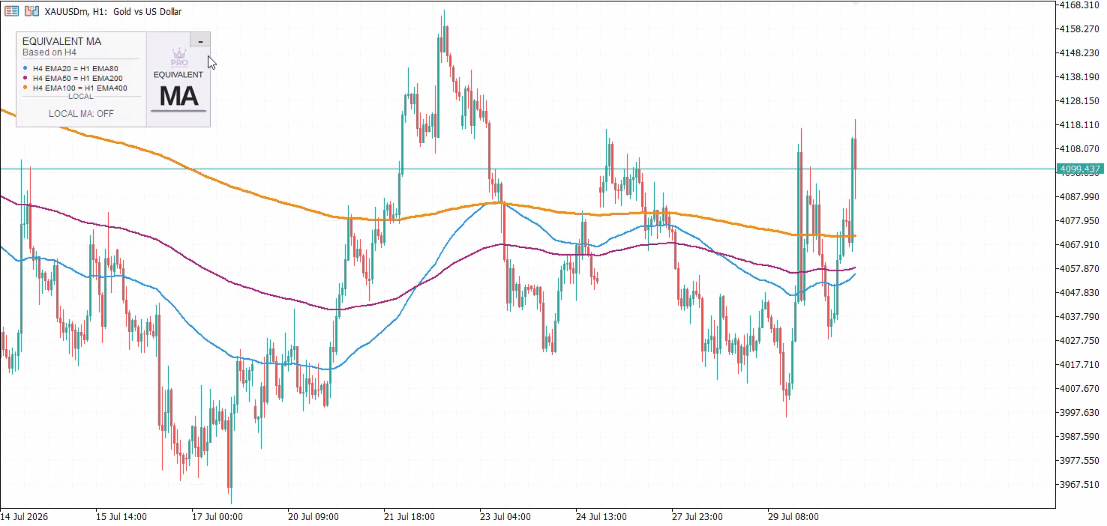Click the EQUIVALENT MA panel title
This screenshot has height=526, width=1107.
61,42
